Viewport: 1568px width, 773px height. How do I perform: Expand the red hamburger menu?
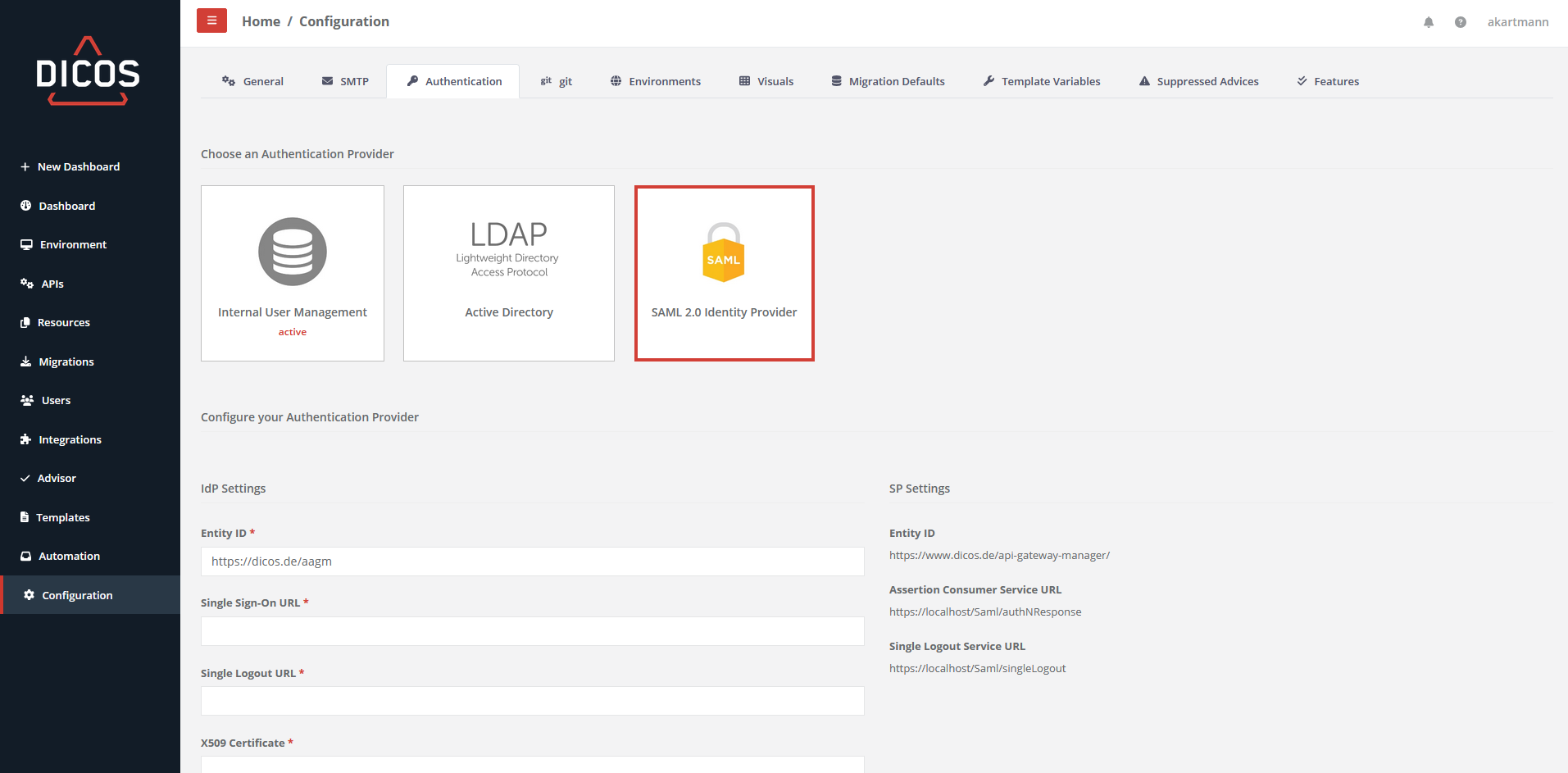tap(211, 20)
